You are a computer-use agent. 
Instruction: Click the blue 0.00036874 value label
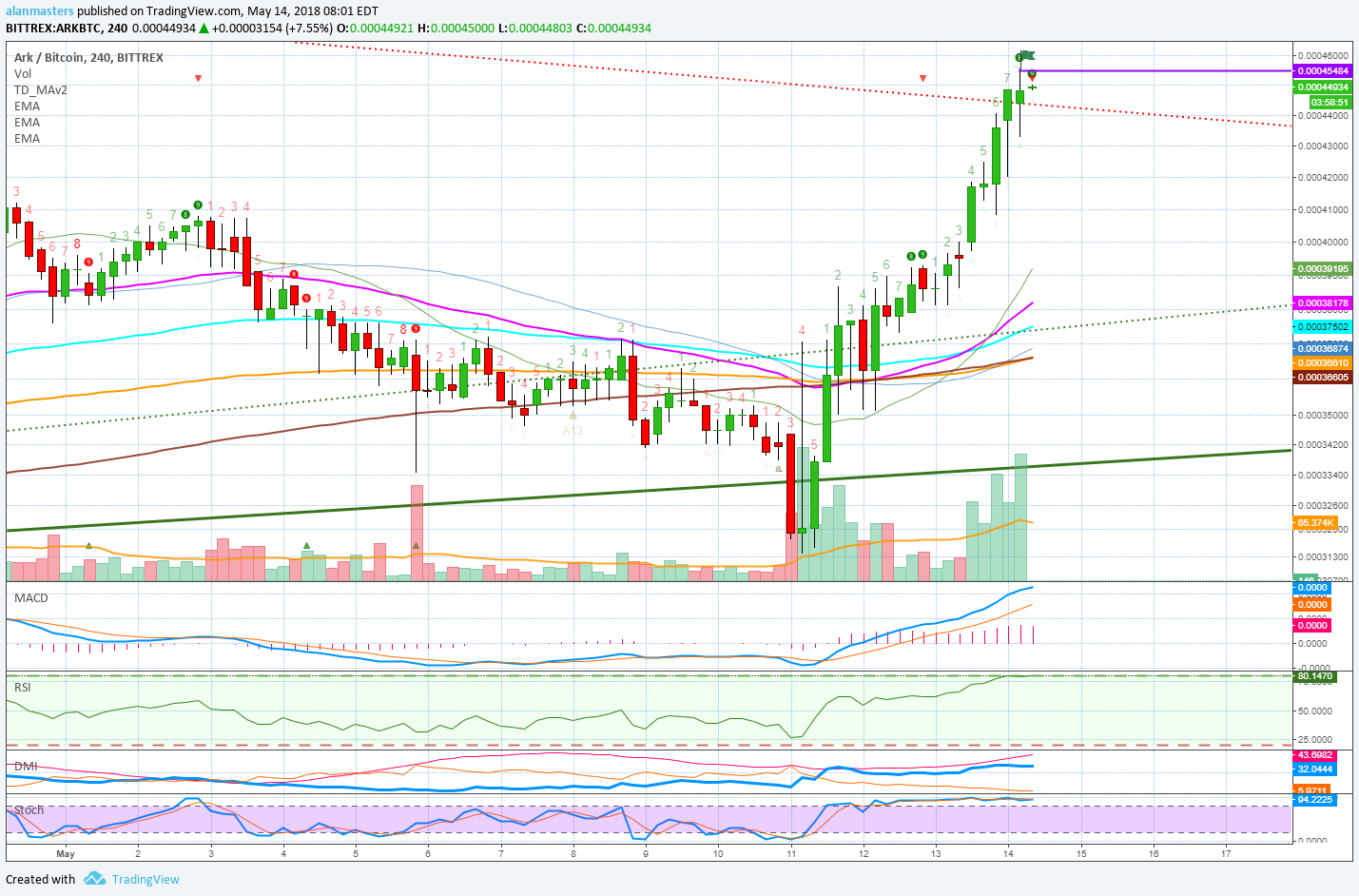[1323, 348]
